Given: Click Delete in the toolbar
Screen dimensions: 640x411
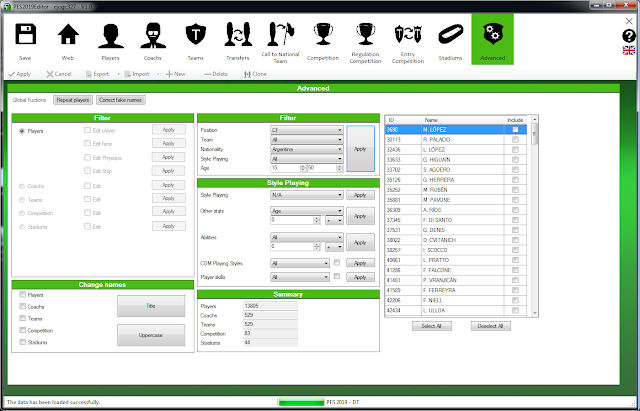Looking at the screenshot, I should (216, 74).
